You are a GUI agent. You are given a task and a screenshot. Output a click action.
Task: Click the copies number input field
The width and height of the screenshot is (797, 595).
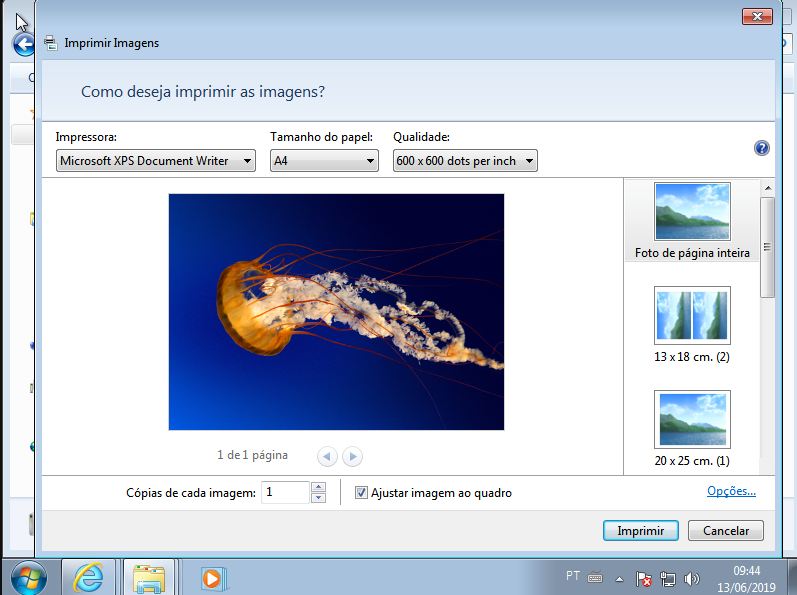point(285,492)
